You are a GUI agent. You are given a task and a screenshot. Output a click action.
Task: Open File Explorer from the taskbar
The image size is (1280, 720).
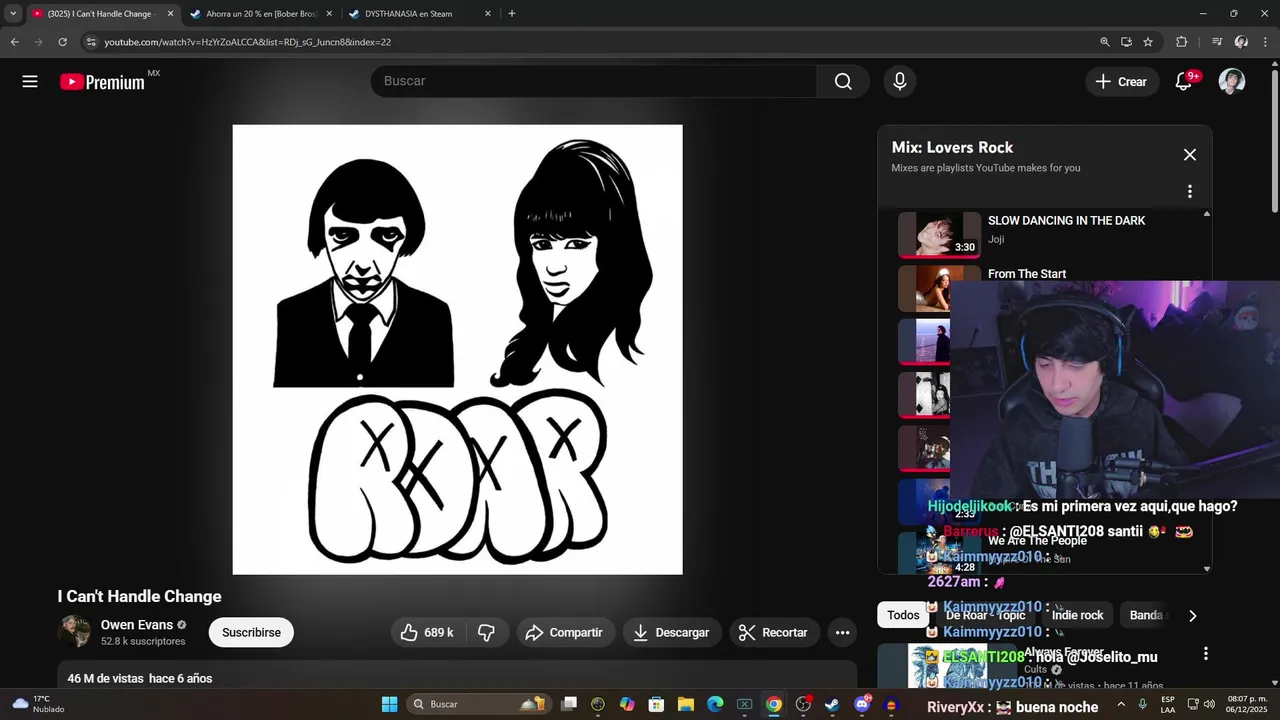pyautogui.click(x=686, y=704)
